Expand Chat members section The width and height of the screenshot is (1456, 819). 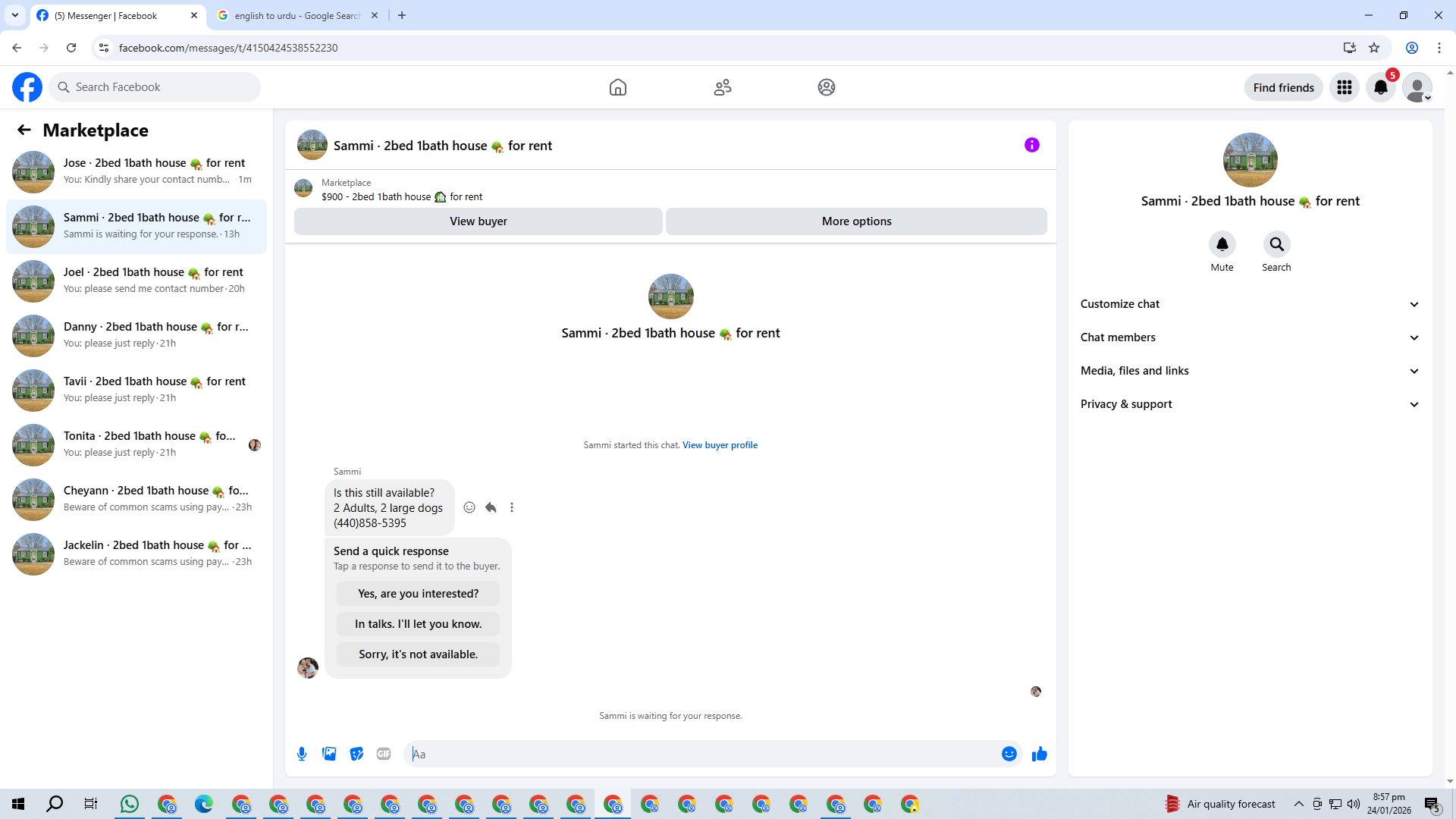coord(1249,337)
